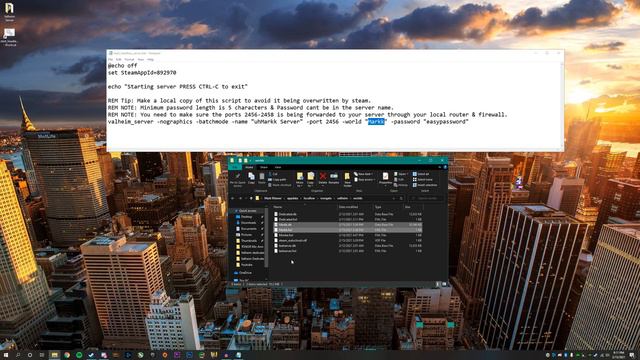The image size is (640, 360).
Task: Open the Easy access dropdown
Action: 364,180
